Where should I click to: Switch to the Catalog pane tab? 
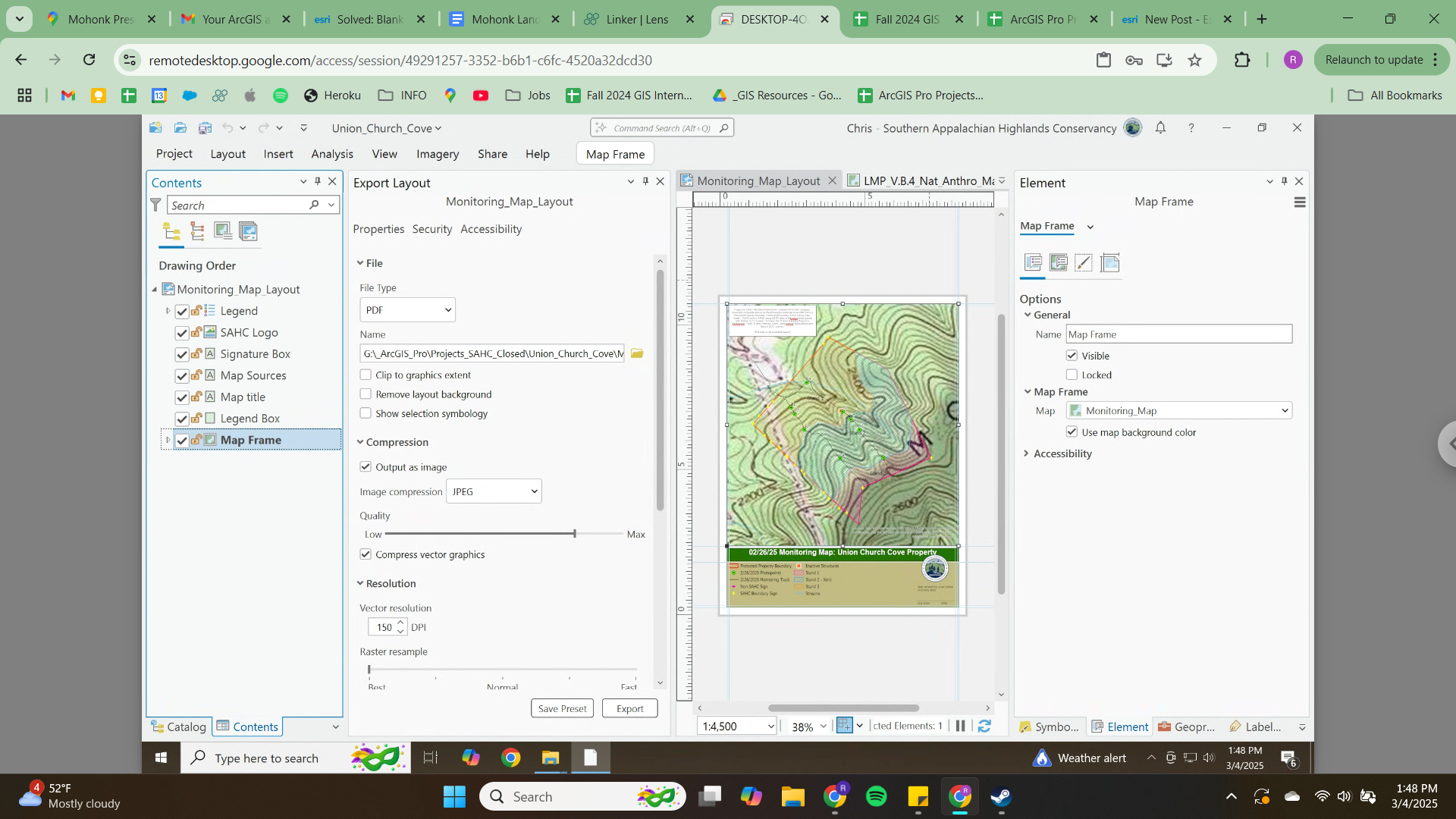click(179, 726)
